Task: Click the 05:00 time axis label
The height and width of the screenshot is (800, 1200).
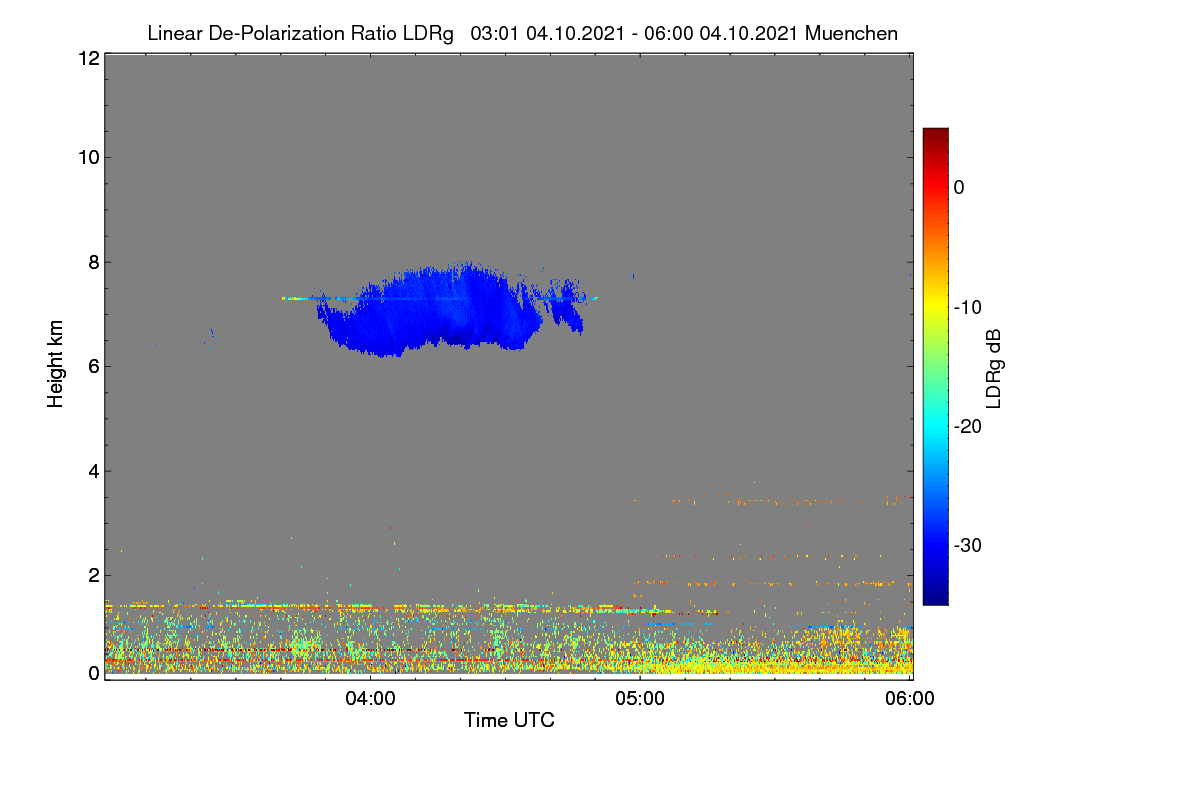Action: tap(640, 699)
